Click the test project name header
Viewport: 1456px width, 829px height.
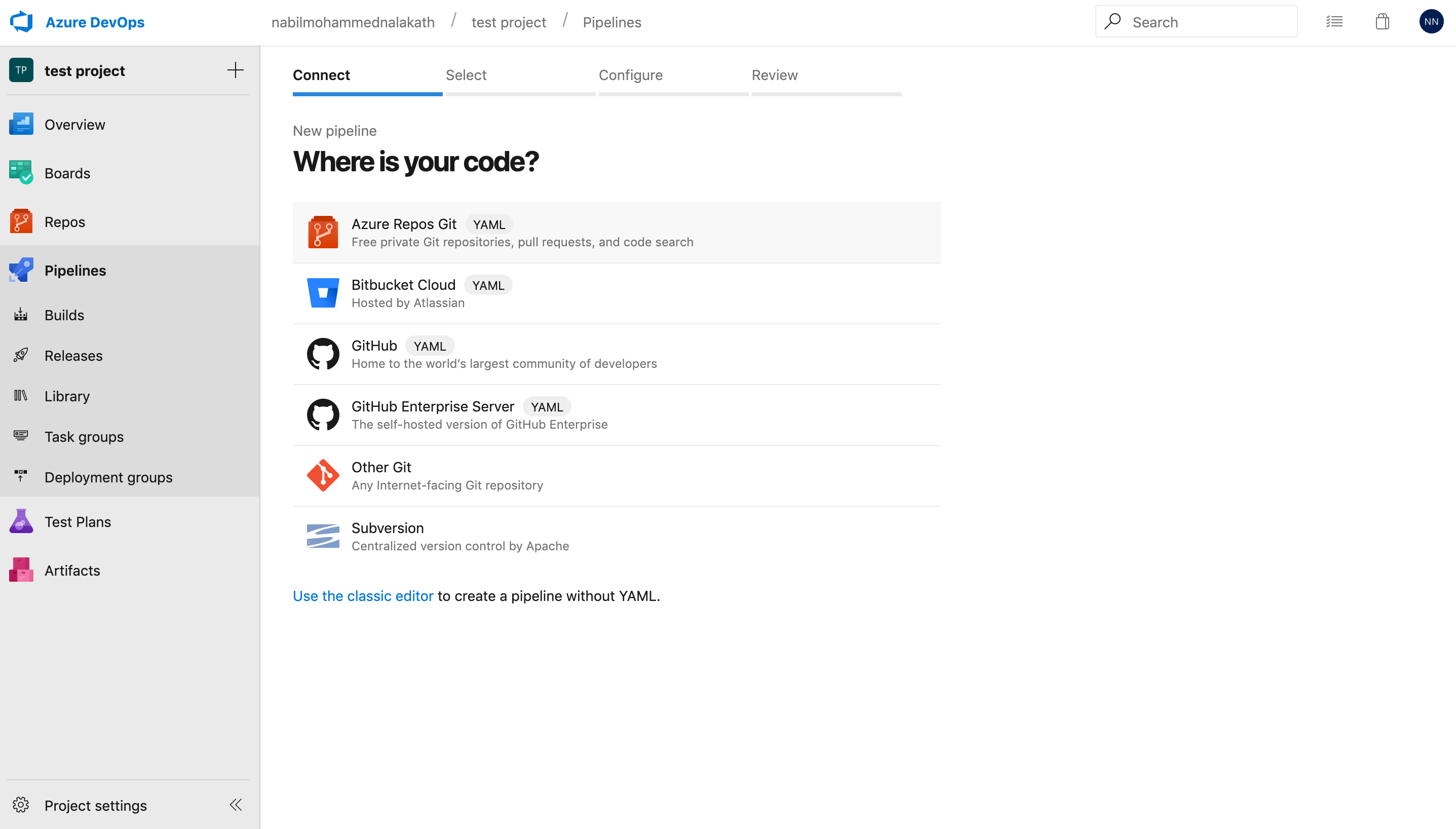point(84,70)
